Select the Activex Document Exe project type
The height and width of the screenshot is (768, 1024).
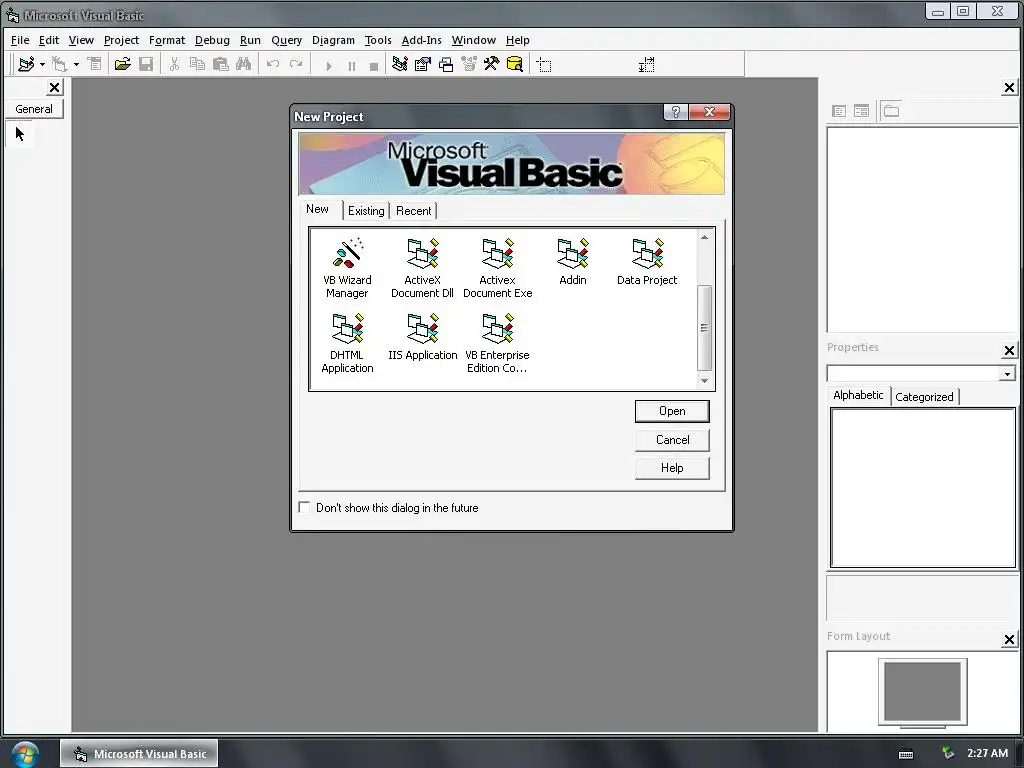click(x=497, y=268)
